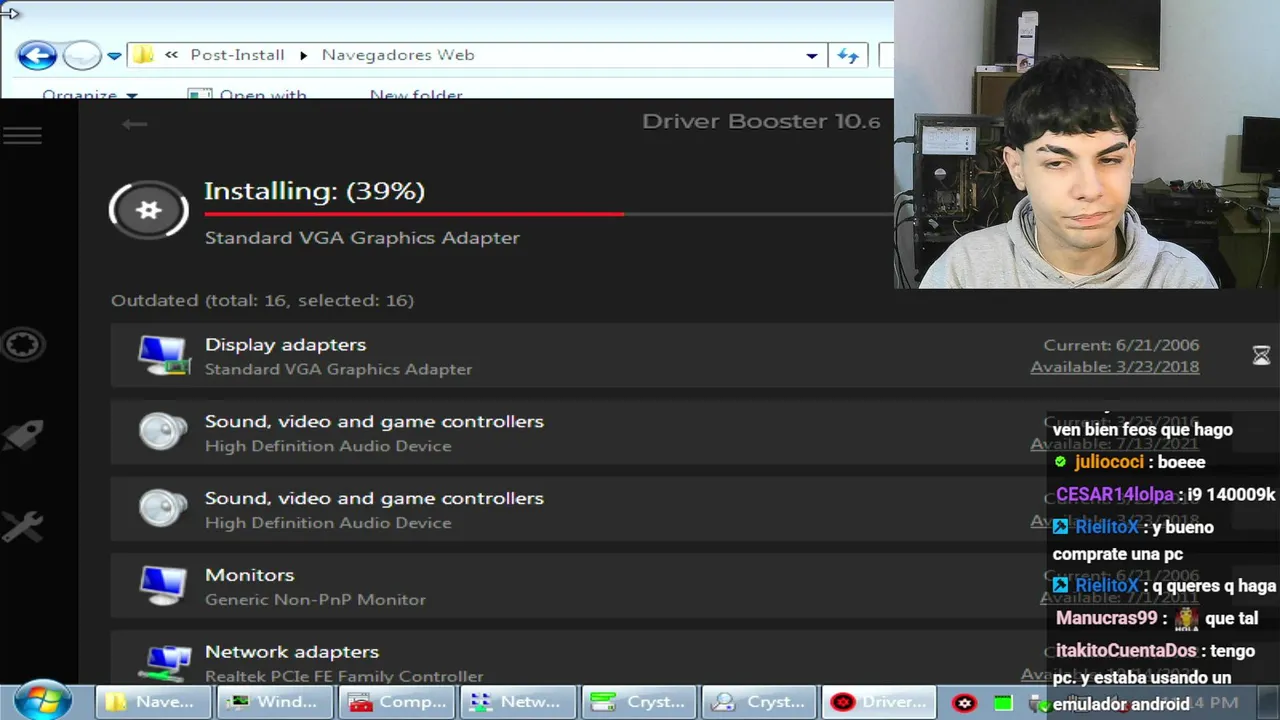Click the green tray icon in taskbar
The width and height of the screenshot is (1280, 720).
click(1003, 703)
